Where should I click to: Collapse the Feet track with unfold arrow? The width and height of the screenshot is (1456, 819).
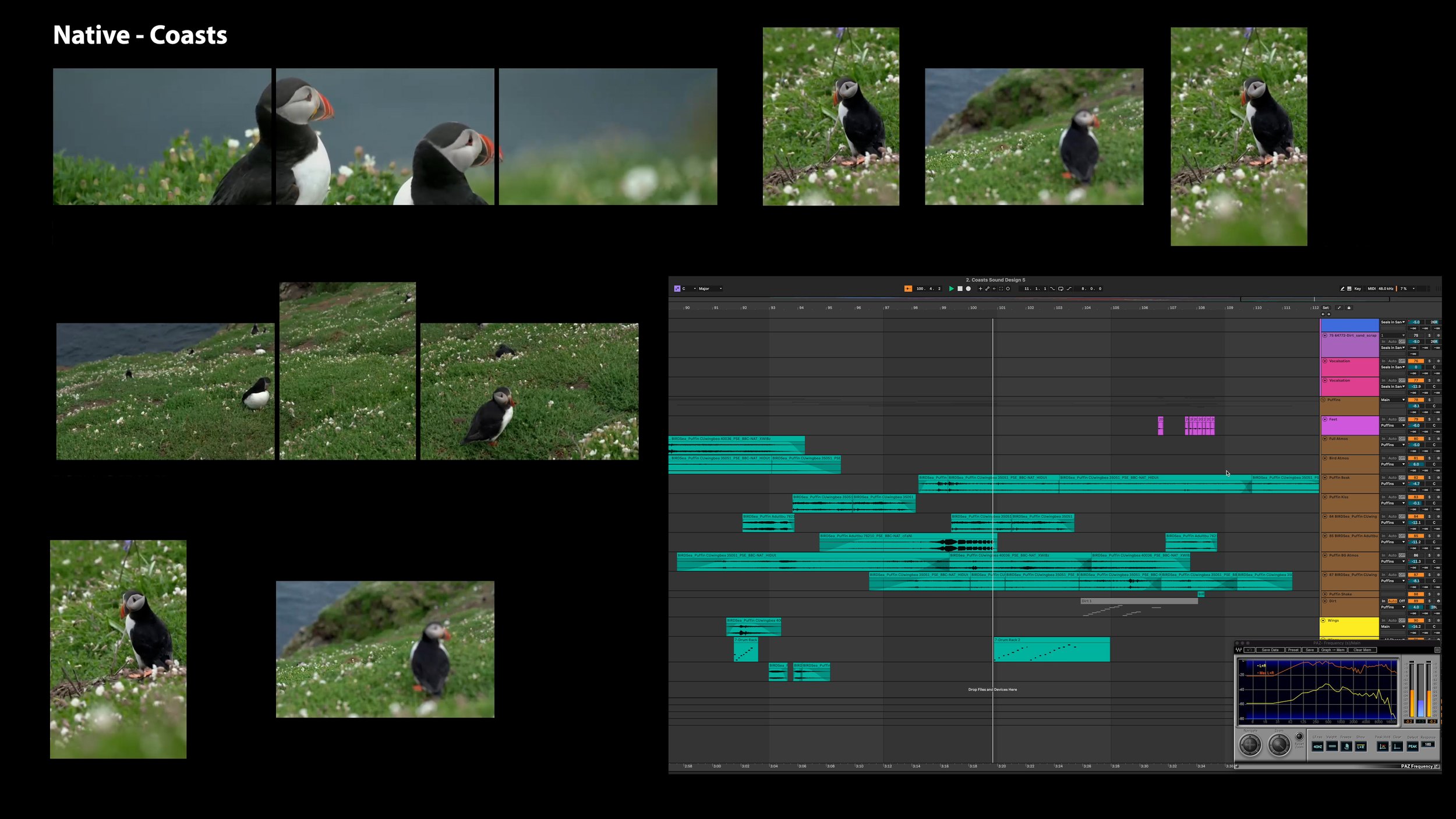[x=1325, y=419]
